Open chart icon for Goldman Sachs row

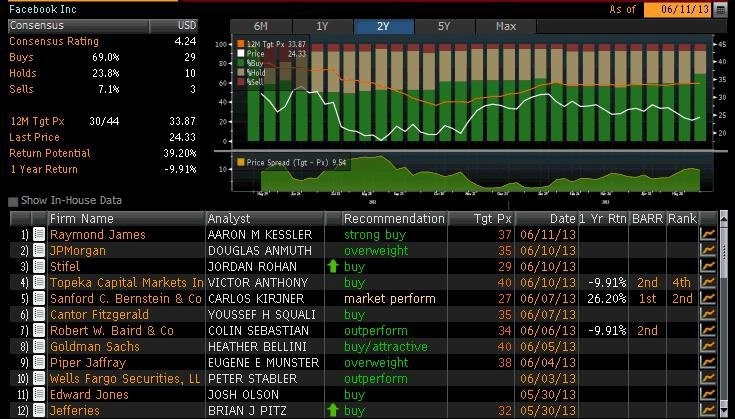(x=708, y=346)
